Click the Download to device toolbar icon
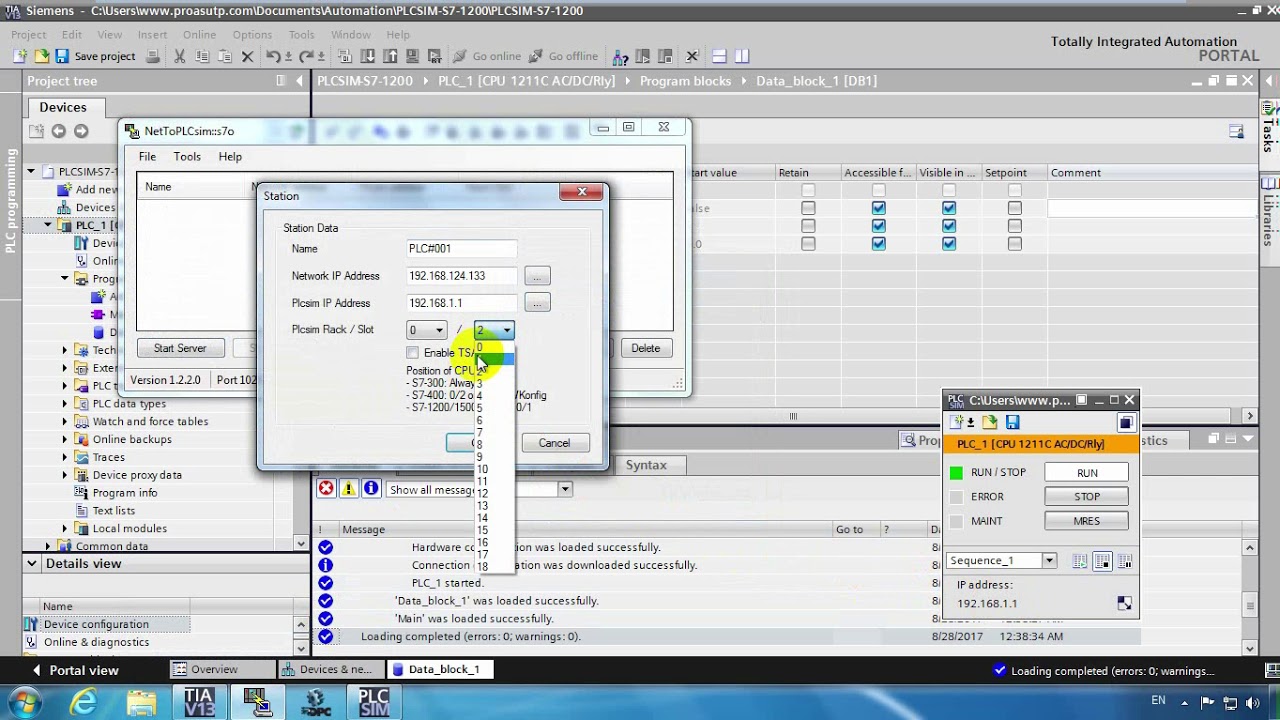 368,56
